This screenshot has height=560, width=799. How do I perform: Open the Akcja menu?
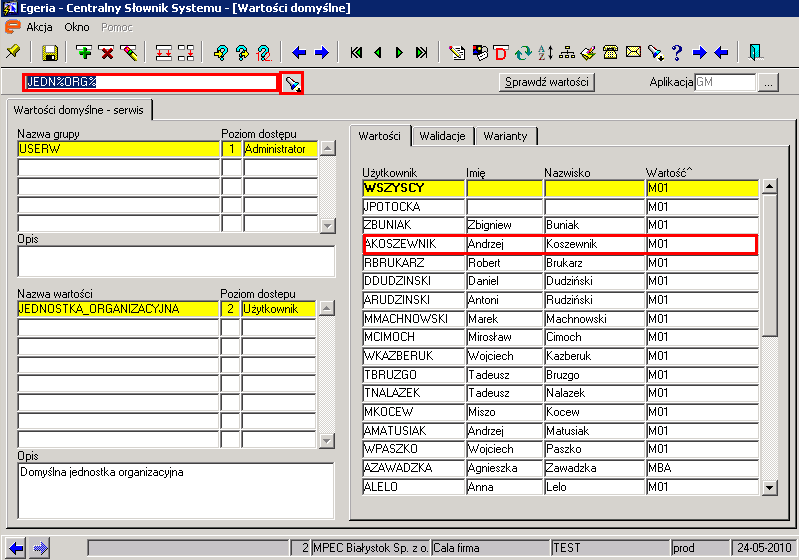coord(39,27)
